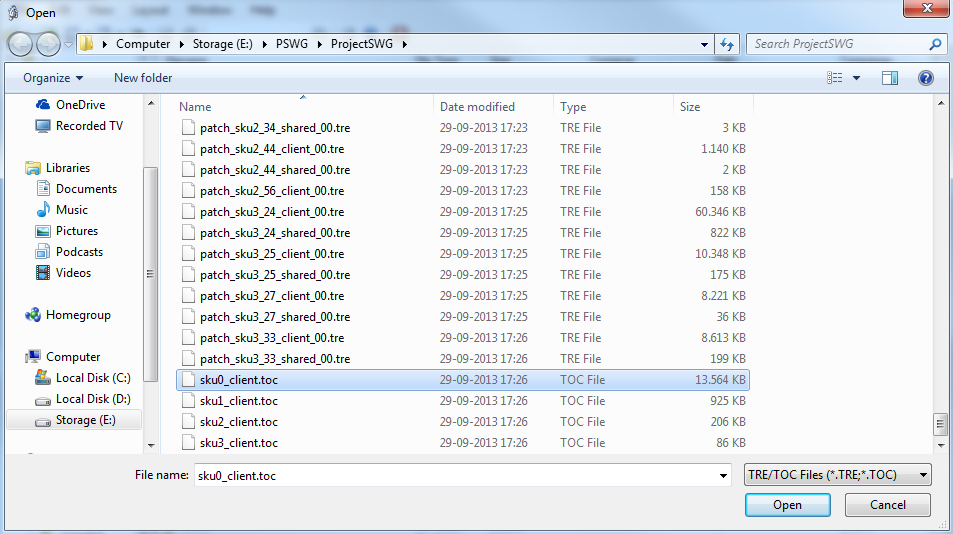Open the File name dropdown arrow
This screenshot has height=534, width=953.
point(723,476)
